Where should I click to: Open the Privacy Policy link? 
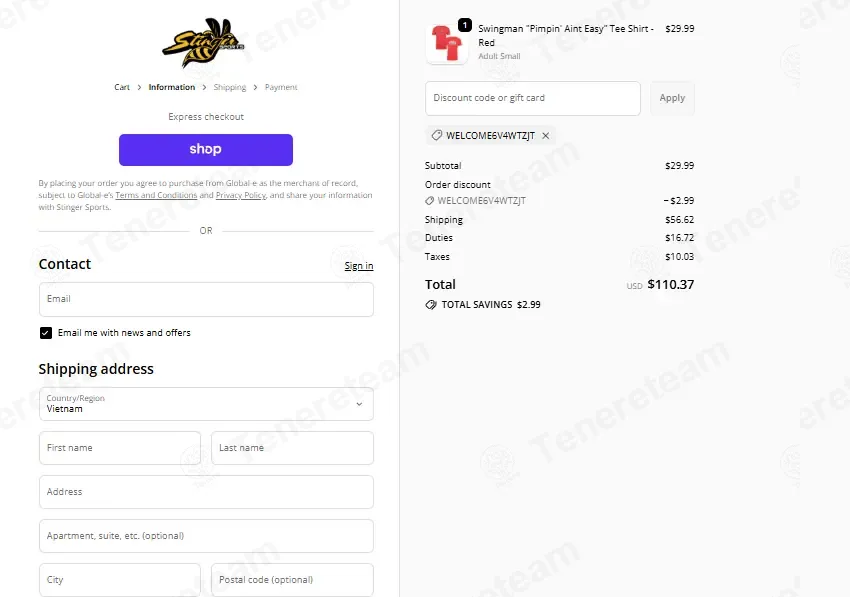[x=241, y=195]
